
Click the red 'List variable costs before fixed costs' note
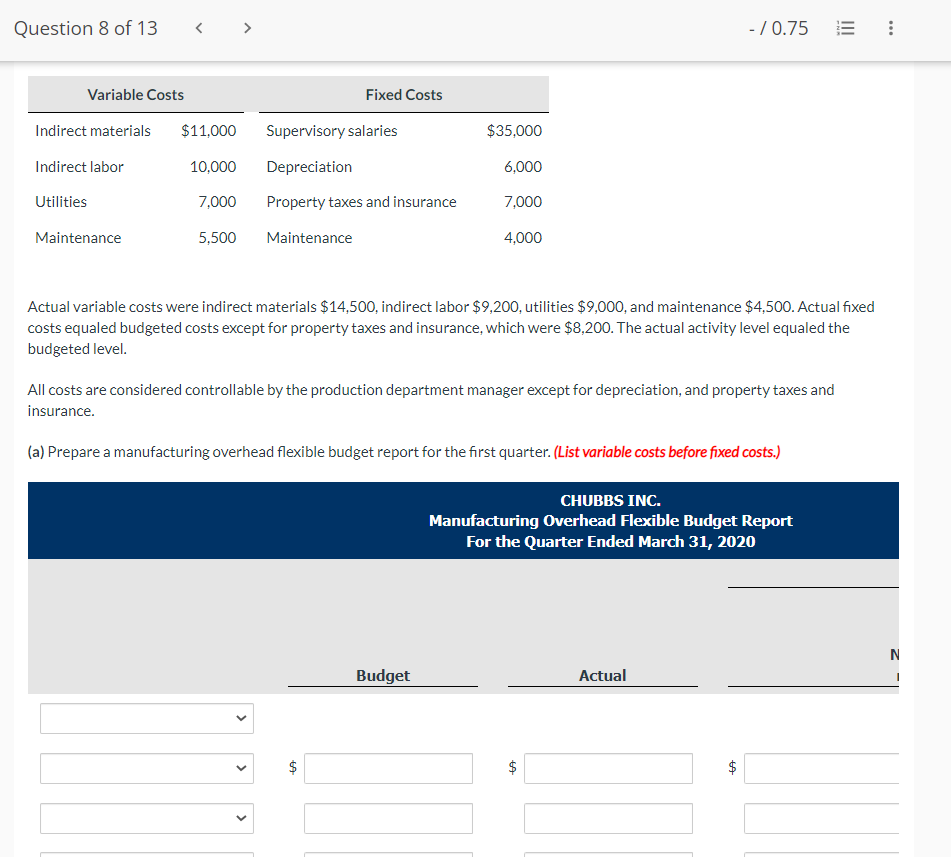667,452
